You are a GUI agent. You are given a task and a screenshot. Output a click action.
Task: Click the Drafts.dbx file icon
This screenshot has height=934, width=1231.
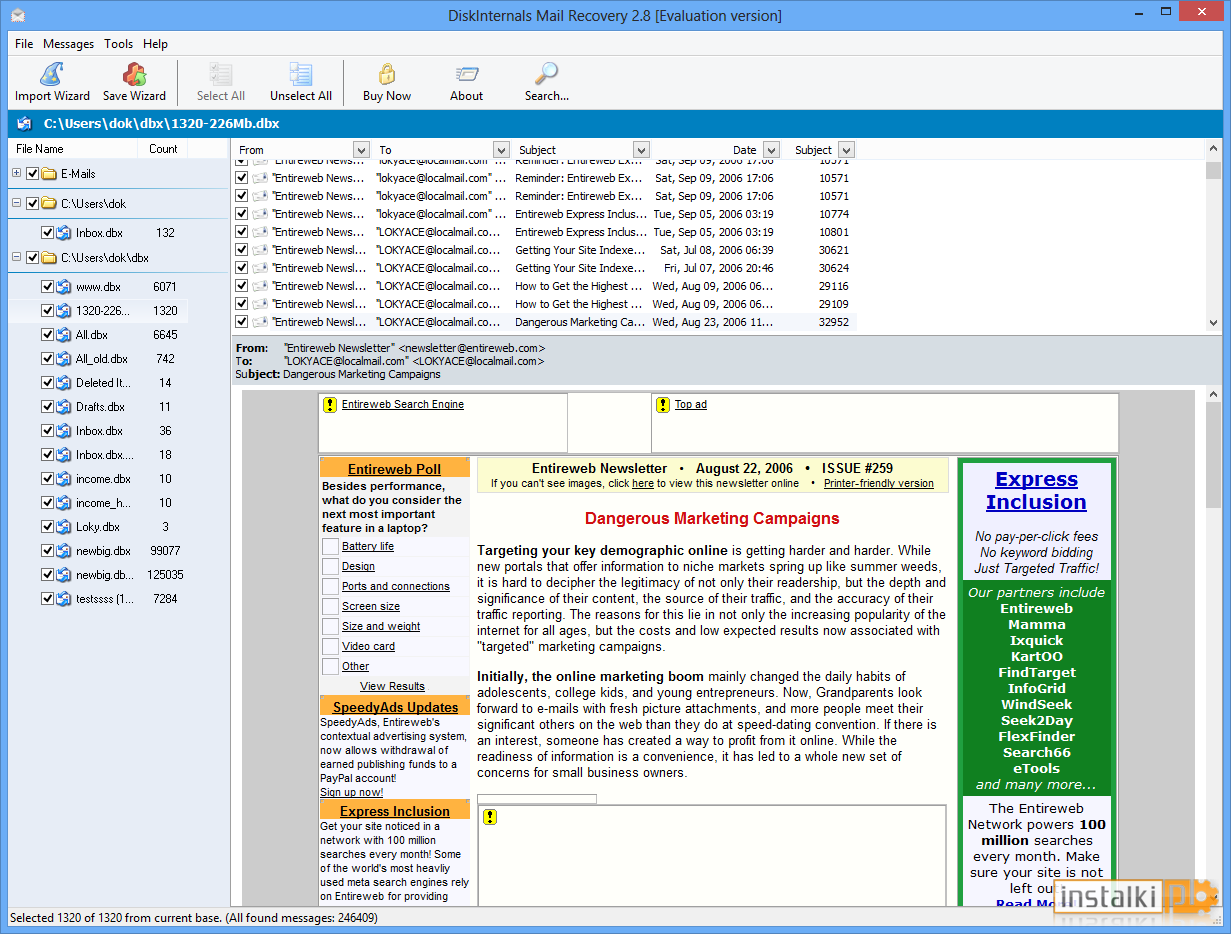tap(63, 407)
